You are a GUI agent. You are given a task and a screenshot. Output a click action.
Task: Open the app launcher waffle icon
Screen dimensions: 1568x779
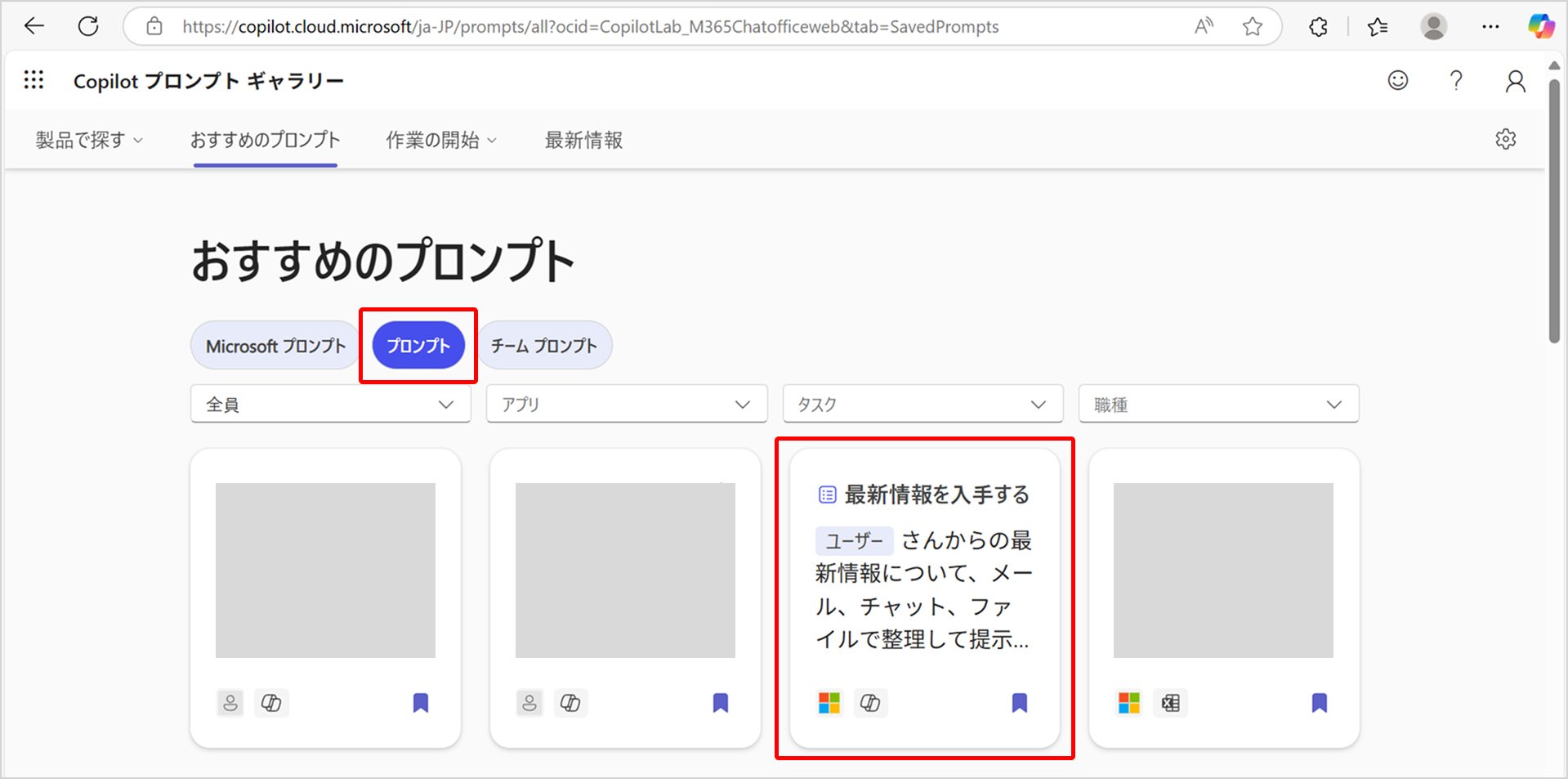click(34, 80)
